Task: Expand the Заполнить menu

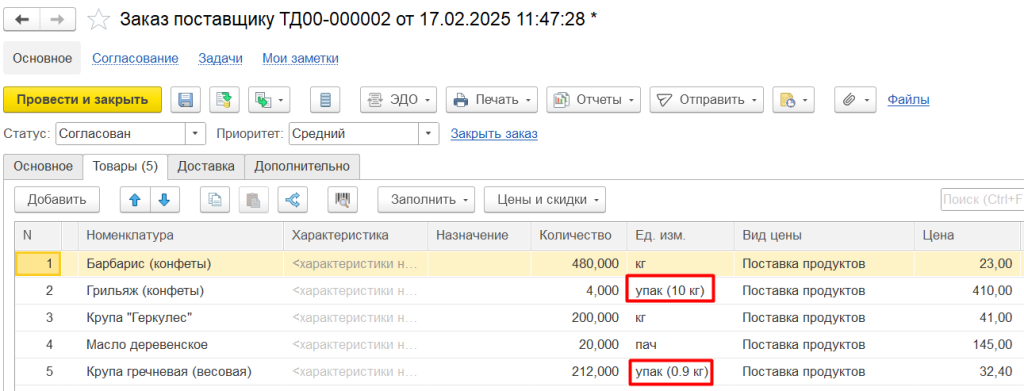Action: [x=426, y=200]
